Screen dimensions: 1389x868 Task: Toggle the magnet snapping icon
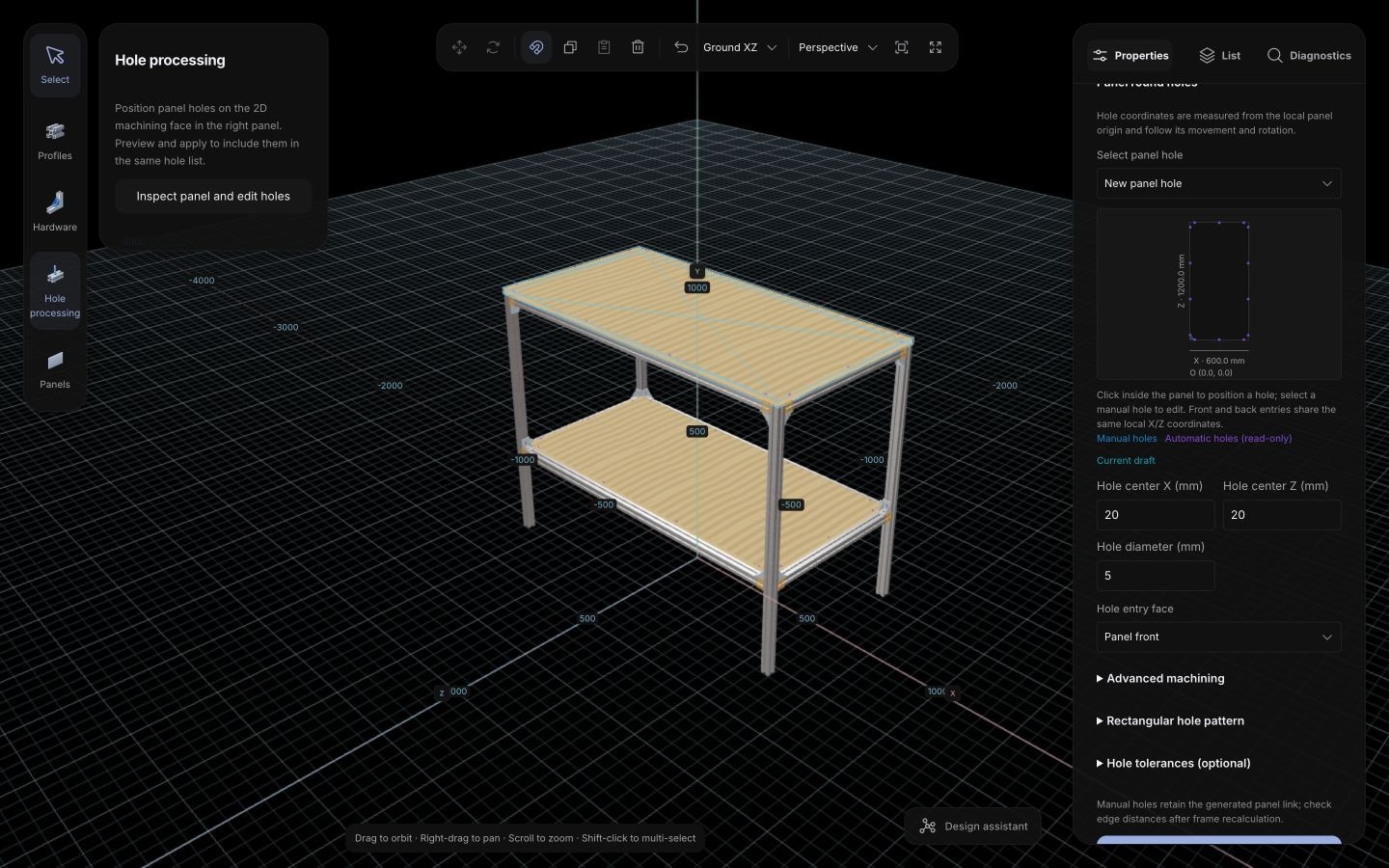click(536, 47)
